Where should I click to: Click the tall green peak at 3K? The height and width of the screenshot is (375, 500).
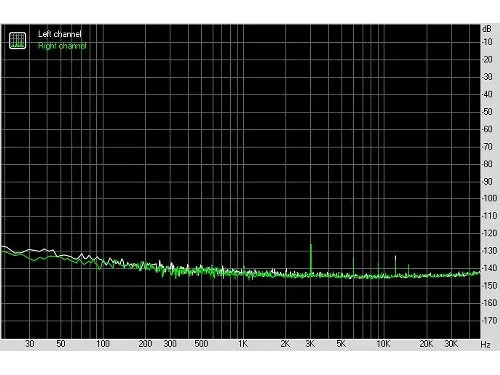click(x=311, y=259)
